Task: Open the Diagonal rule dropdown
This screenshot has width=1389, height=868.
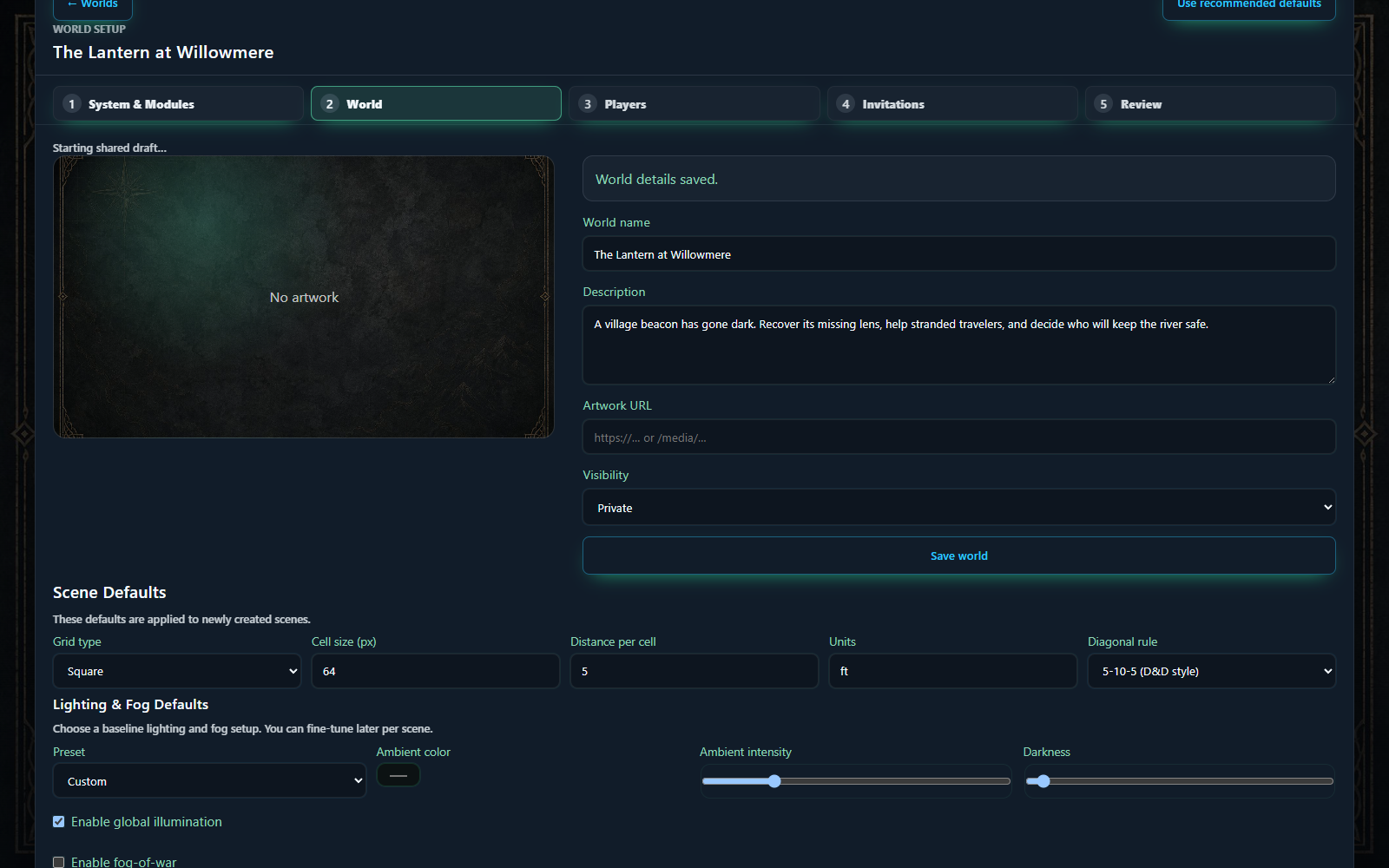Action: tap(1212, 671)
